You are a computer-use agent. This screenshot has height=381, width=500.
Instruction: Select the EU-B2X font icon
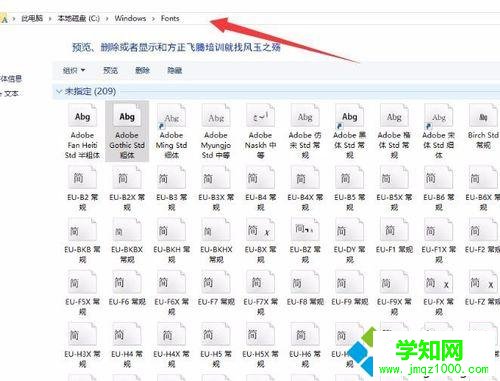[x=127, y=178]
